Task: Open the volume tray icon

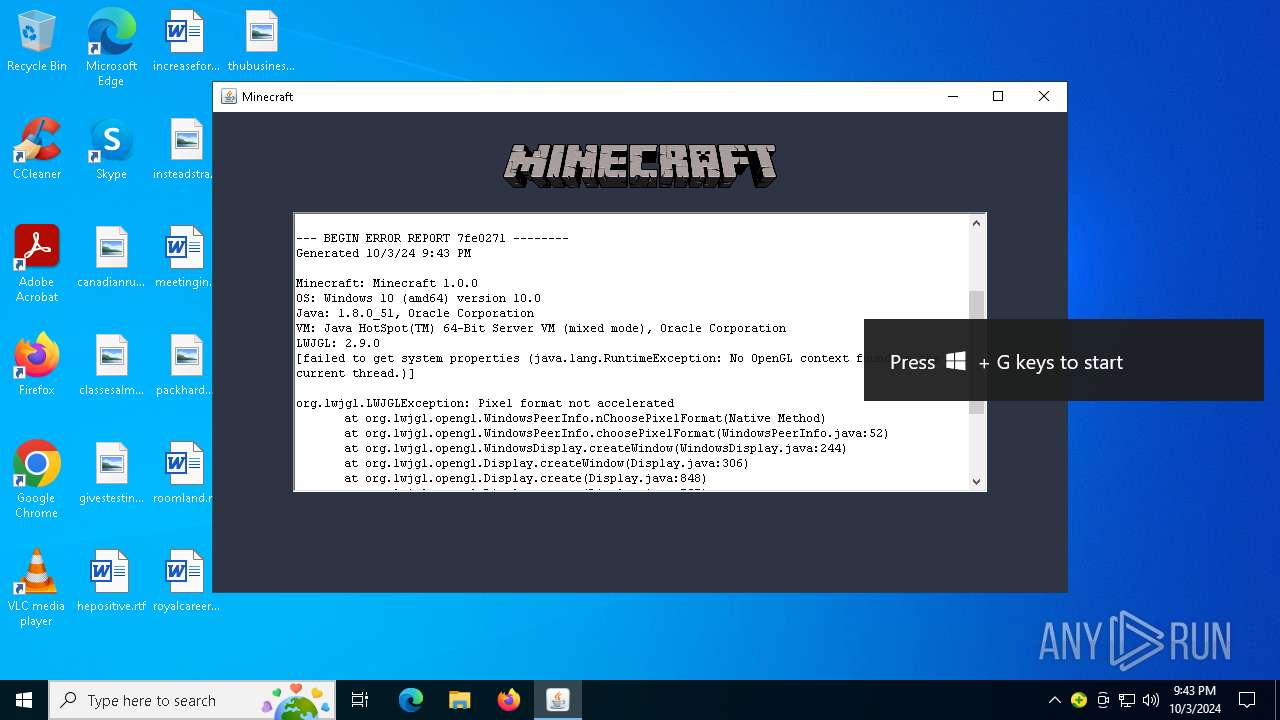Action: (1151, 700)
